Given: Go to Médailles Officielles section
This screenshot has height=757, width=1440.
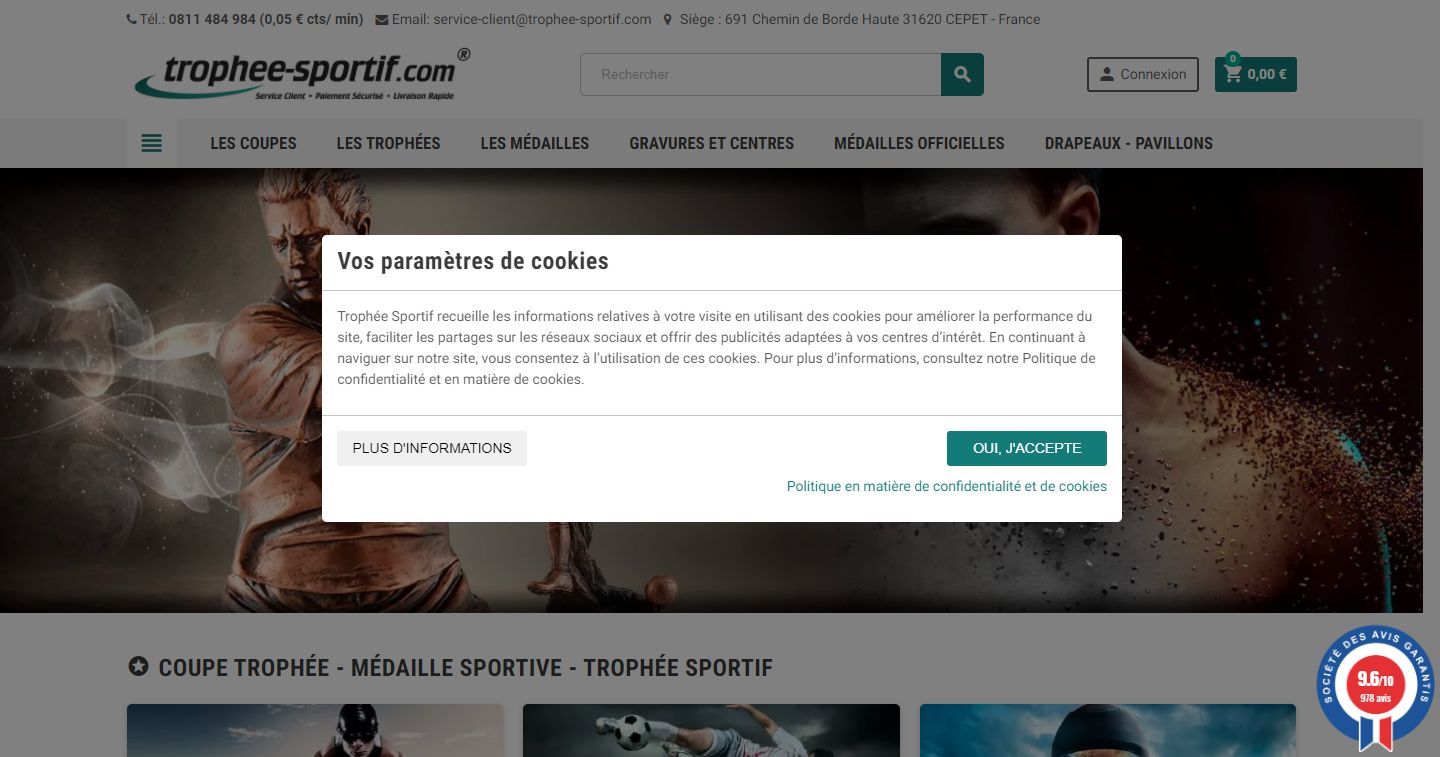Looking at the screenshot, I should pos(919,143).
